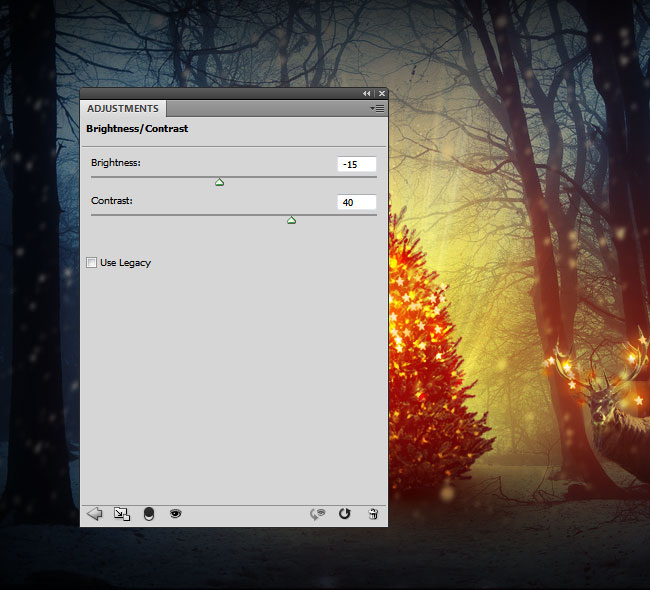The width and height of the screenshot is (650, 590).
Task: Reset adjustment to defaults icon
Action: coord(345,514)
